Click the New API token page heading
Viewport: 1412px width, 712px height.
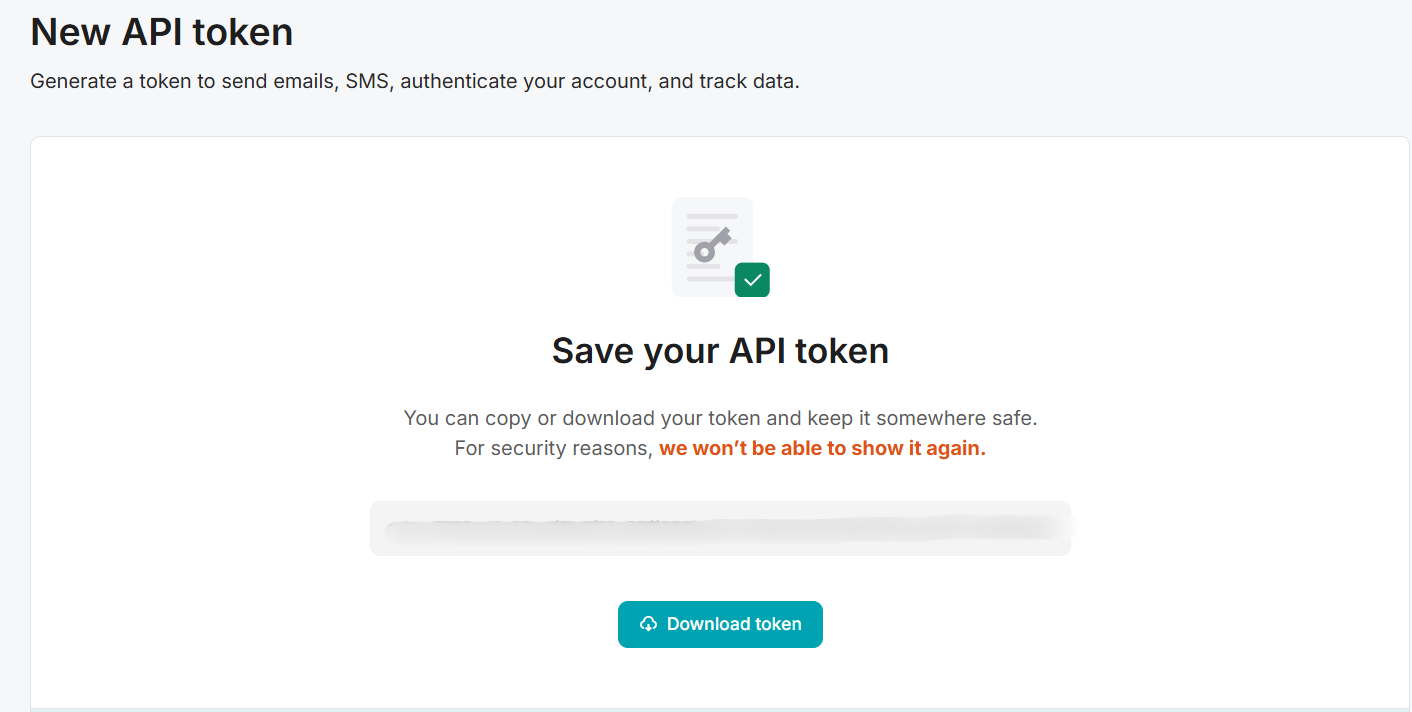[x=162, y=31]
